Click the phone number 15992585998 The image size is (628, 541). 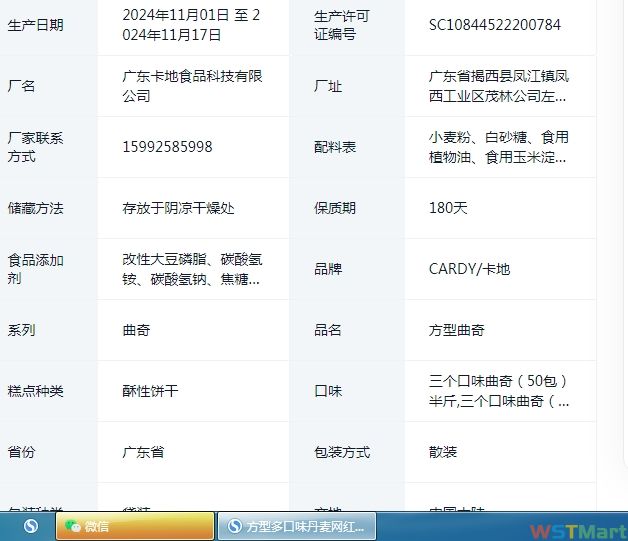tap(167, 147)
